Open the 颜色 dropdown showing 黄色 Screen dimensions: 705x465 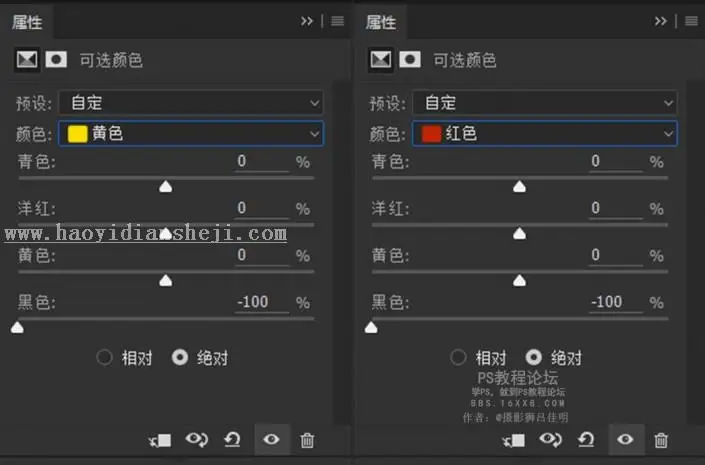(191, 134)
